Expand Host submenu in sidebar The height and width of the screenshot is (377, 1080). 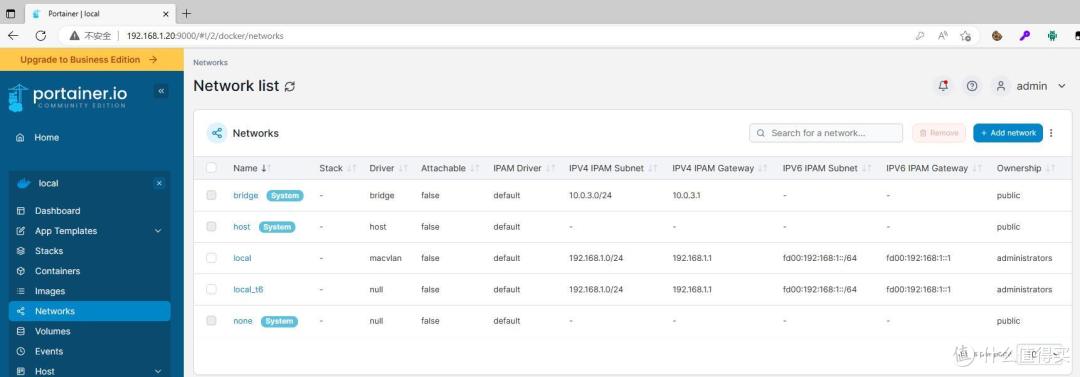click(x=158, y=371)
